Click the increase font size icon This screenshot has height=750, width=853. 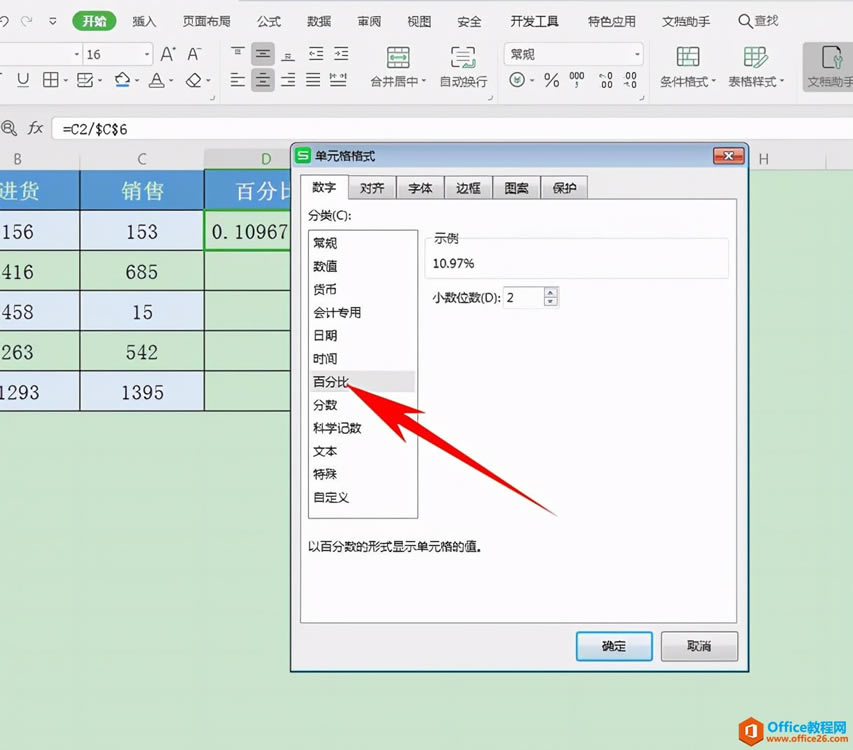click(x=168, y=54)
